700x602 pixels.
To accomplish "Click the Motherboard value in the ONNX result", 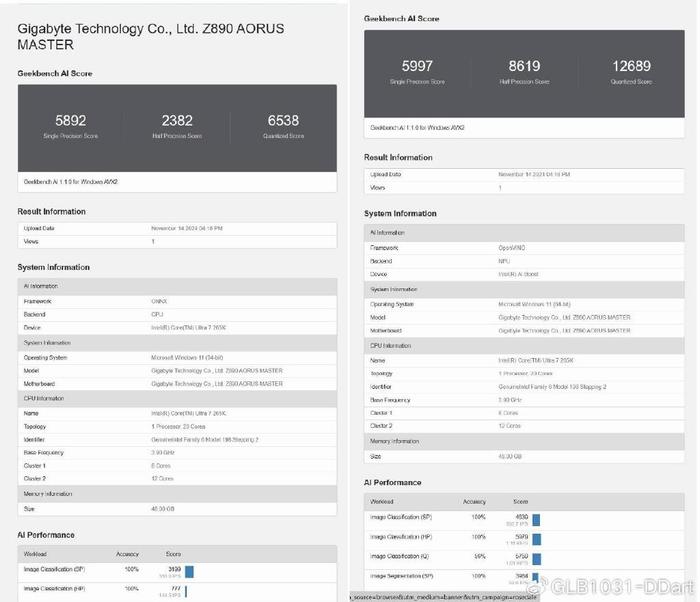I will [x=217, y=384].
